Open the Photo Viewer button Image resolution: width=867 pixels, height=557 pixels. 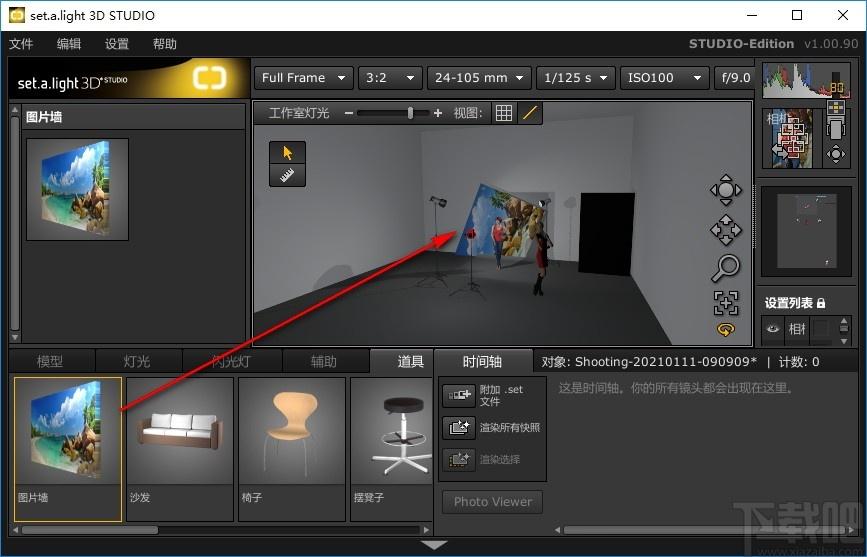point(492,502)
